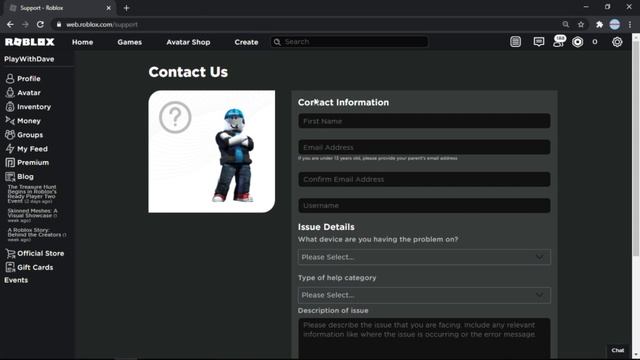Screen dimensions: 640x360
Task: Close the Support - Roblox tab
Action: click(108, 8)
